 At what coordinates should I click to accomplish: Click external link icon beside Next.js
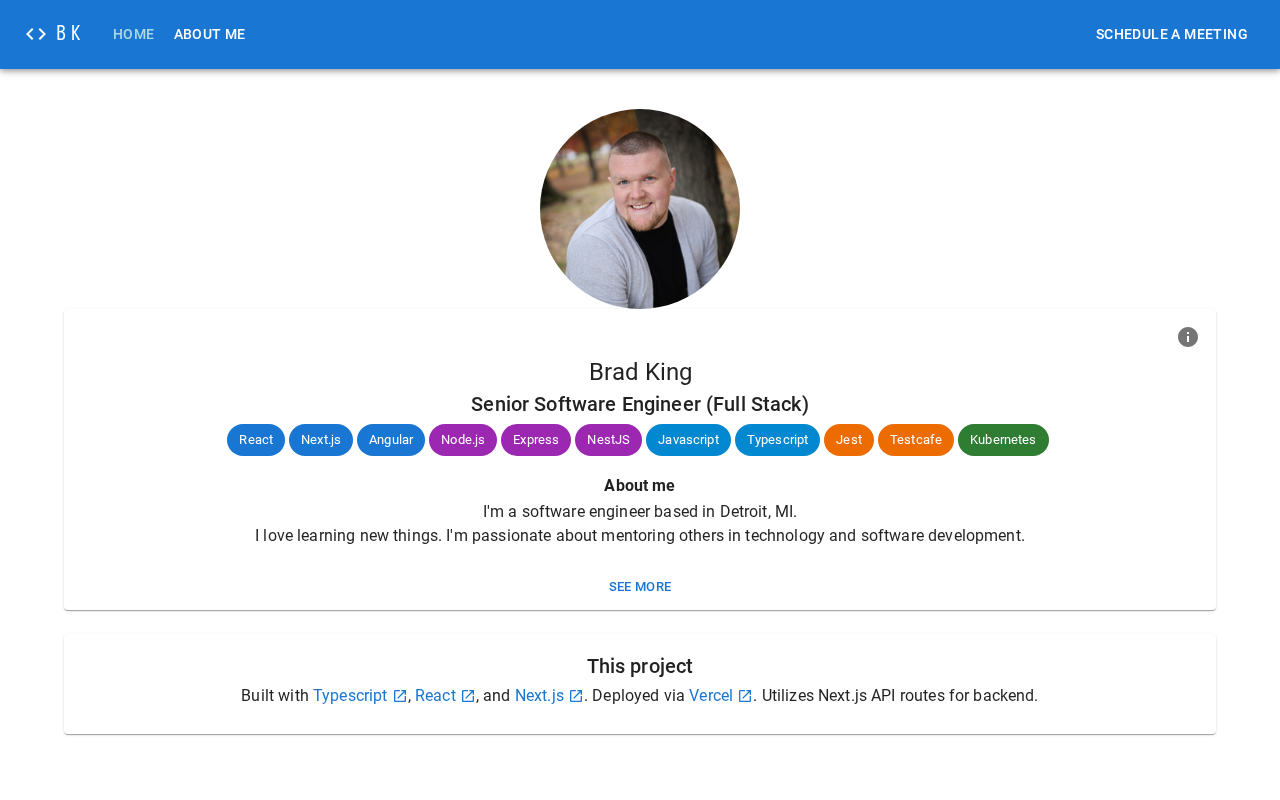coord(576,696)
